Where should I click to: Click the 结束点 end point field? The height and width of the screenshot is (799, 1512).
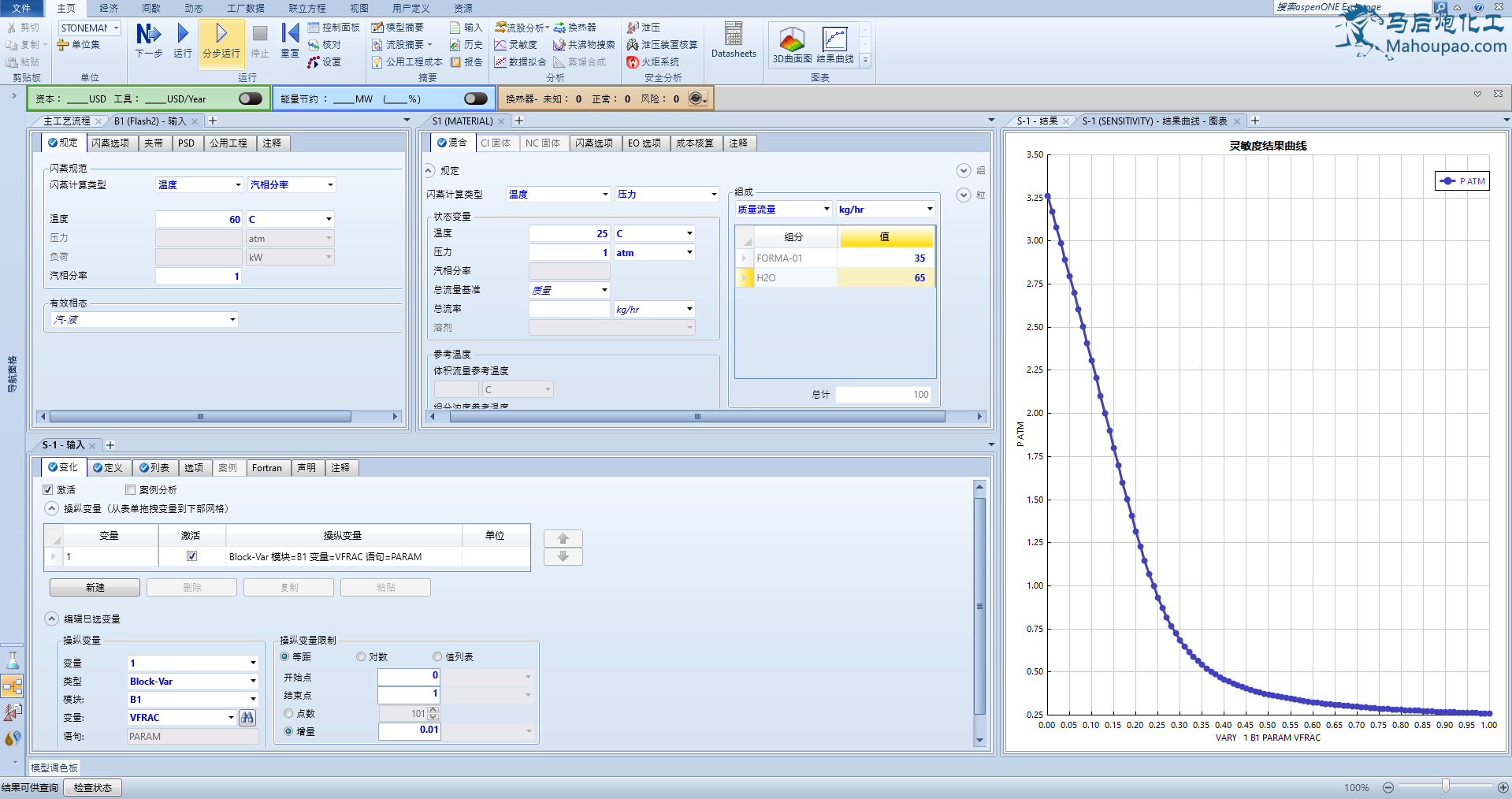[x=409, y=694]
